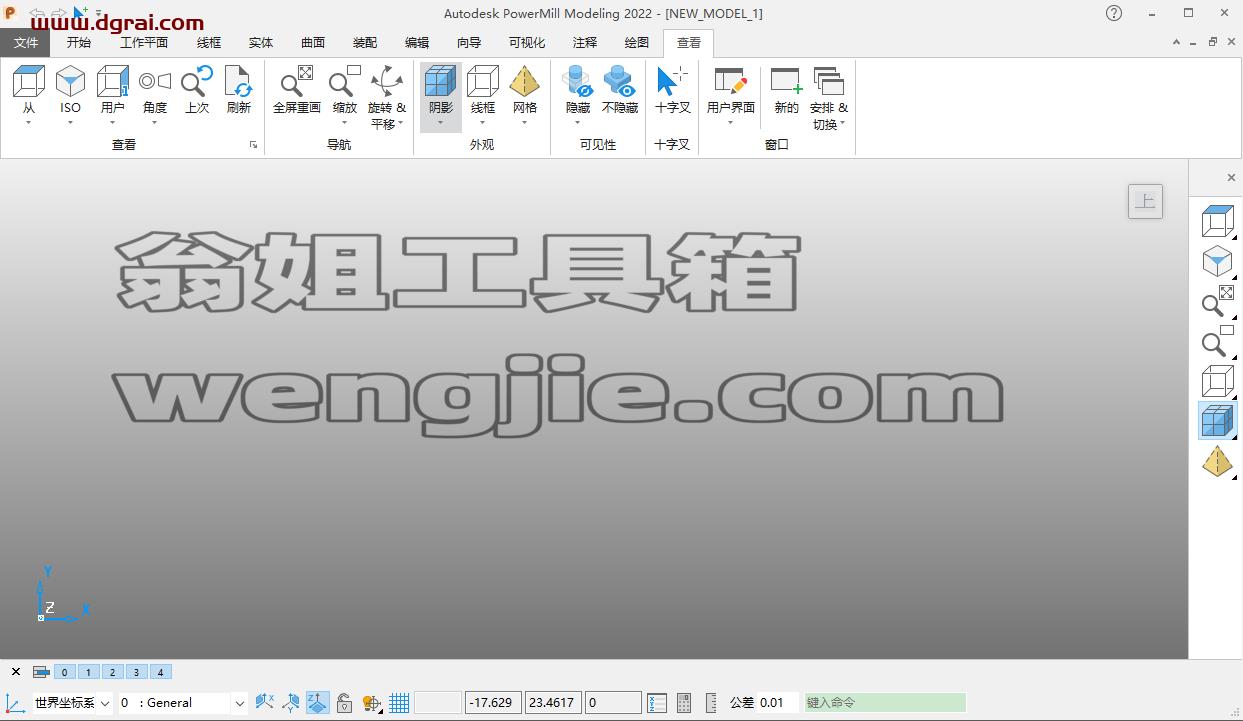Switch to the 可视化 tab
This screenshot has height=721, width=1243.
pos(527,43)
